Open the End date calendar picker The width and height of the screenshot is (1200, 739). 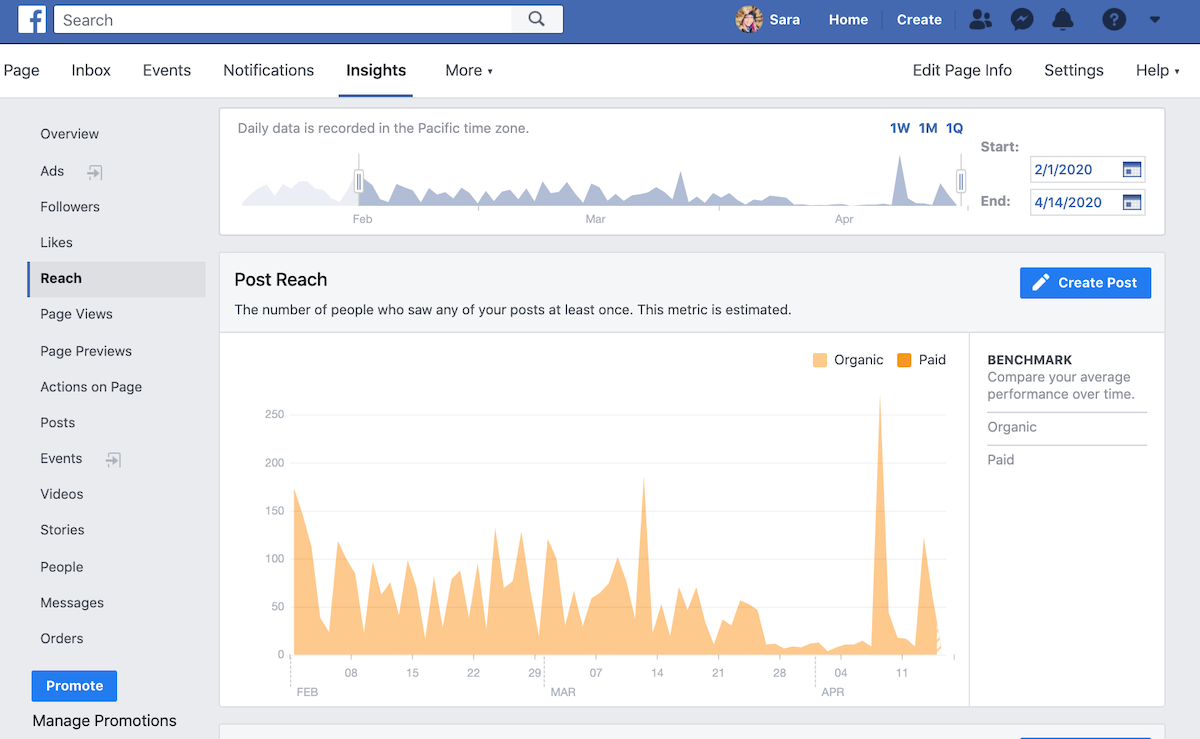(x=1132, y=202)
